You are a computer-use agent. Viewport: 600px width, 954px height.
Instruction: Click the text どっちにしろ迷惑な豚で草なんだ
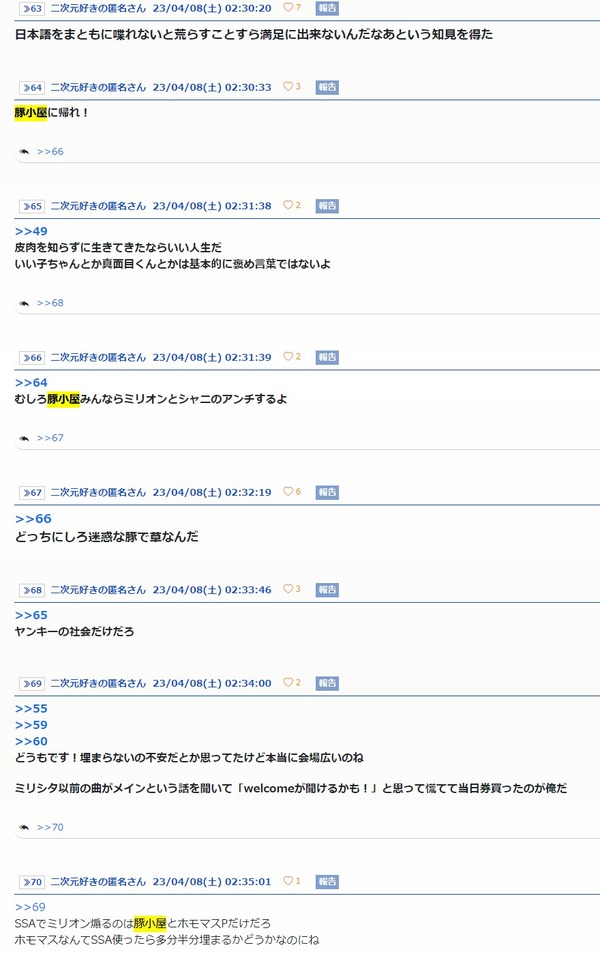click(106, 537)
